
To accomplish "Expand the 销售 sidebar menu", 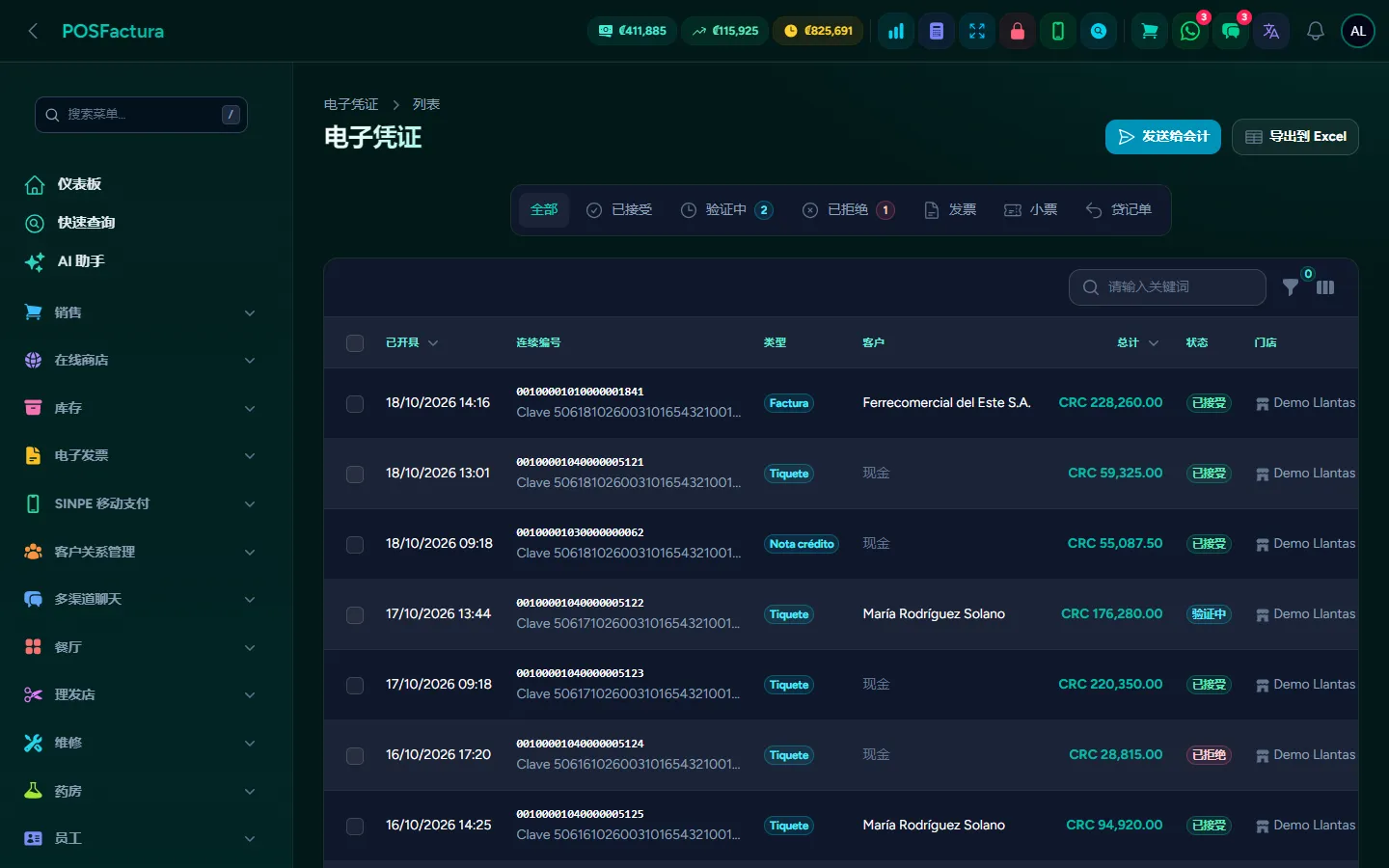I will click(x=141, y=312).
